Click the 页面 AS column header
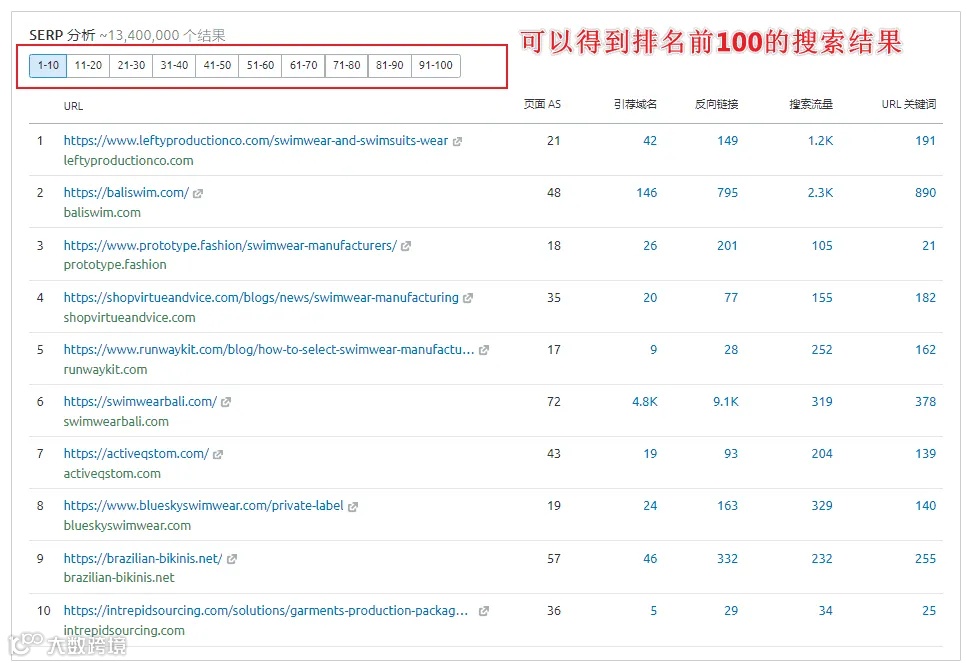The image size is (967, 663). (542, 104)
